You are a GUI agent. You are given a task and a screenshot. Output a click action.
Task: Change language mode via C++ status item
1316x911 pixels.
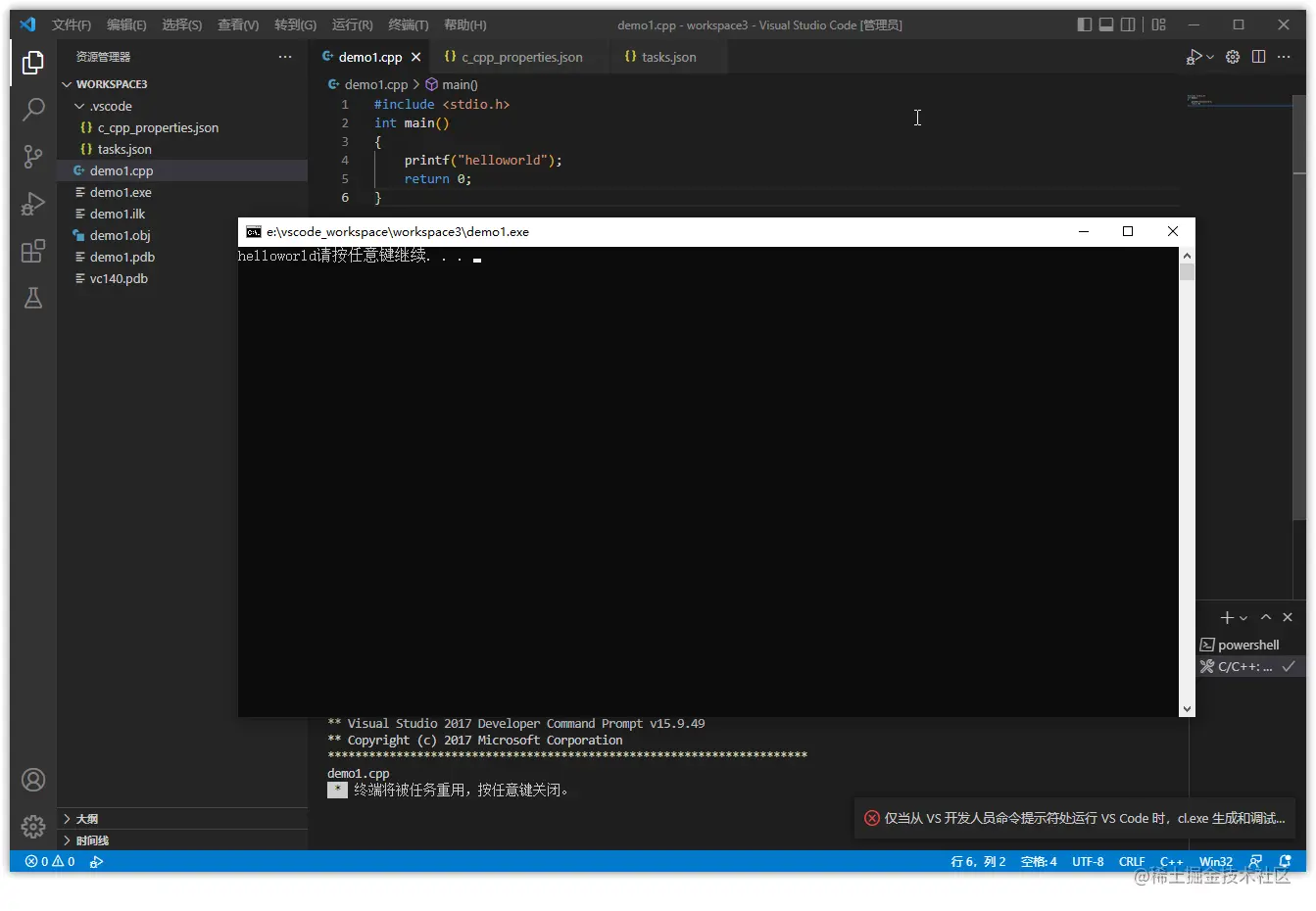[1172, 861]
